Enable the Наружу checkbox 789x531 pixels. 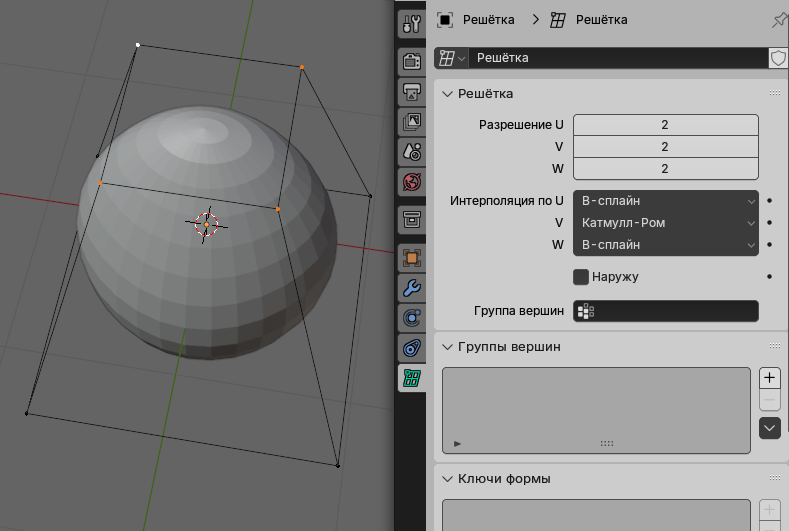click(x=581, y=277)
